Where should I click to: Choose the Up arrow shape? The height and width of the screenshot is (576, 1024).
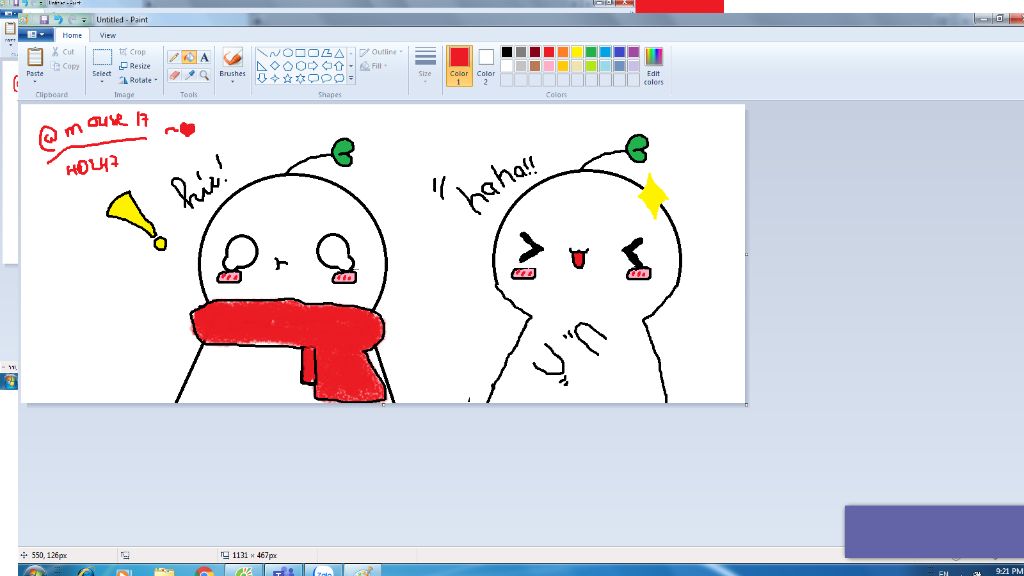(x=339, y=66)
